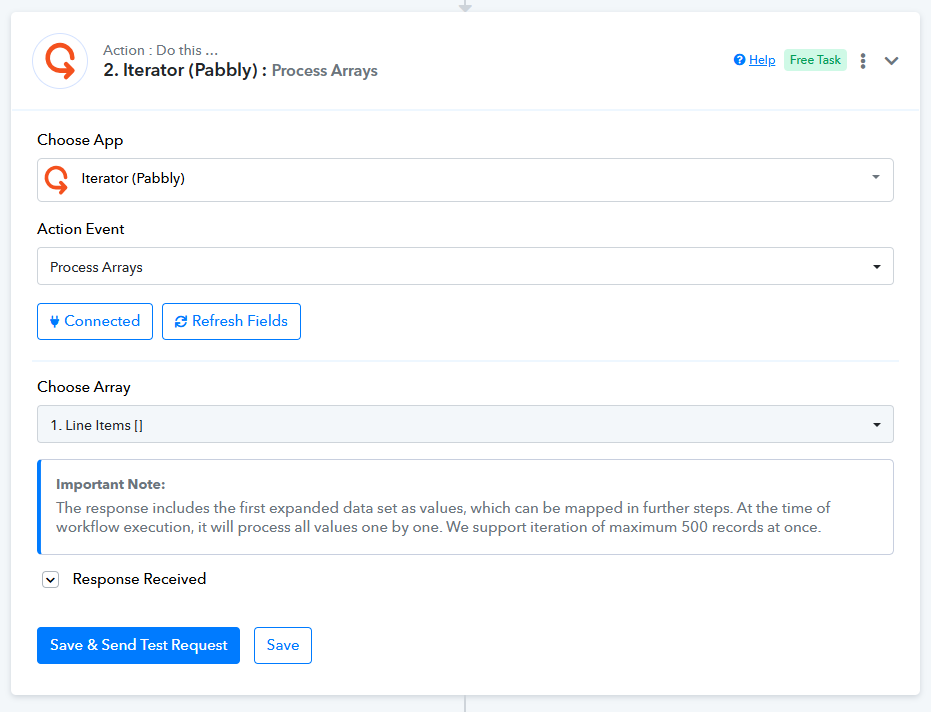Click the blue question mark Help icon
This screenshot has height=712, width=931.
739,60
